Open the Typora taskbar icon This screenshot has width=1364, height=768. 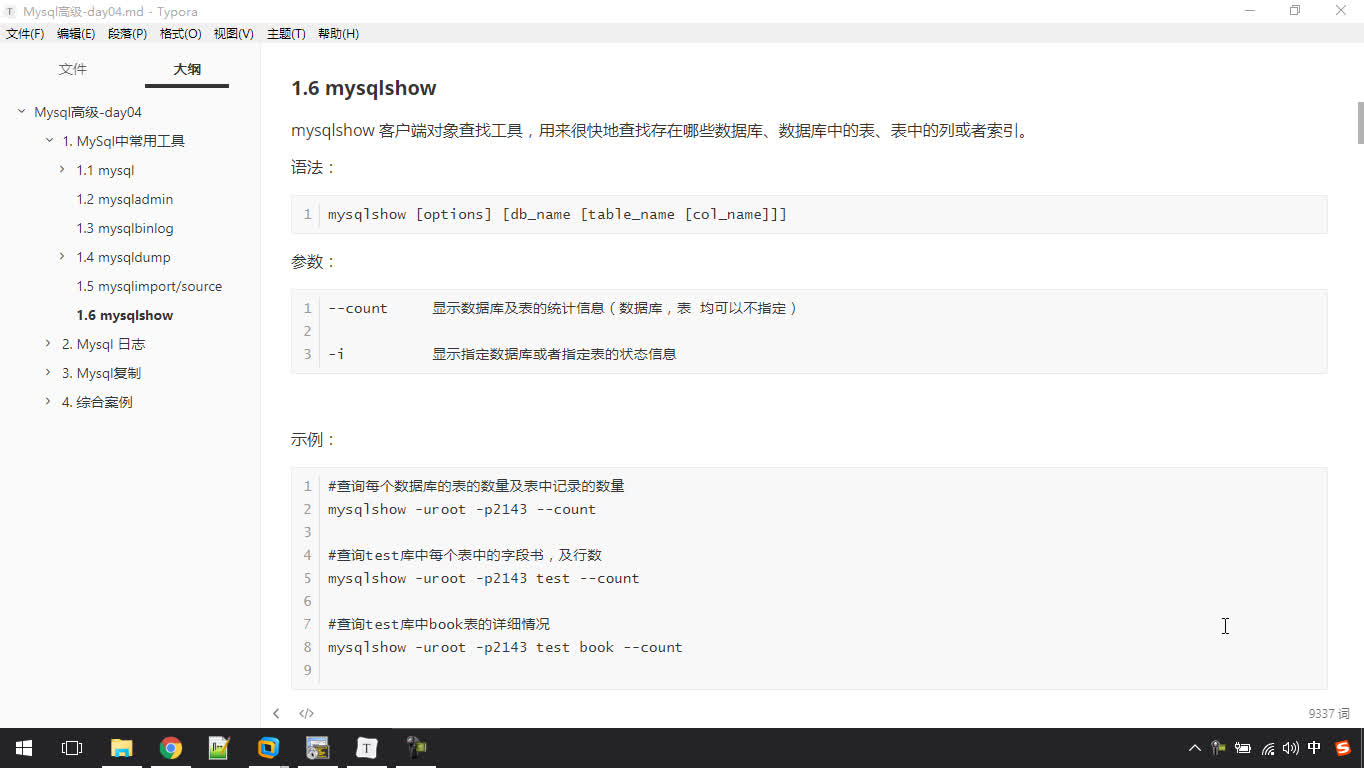click(367, 748)
